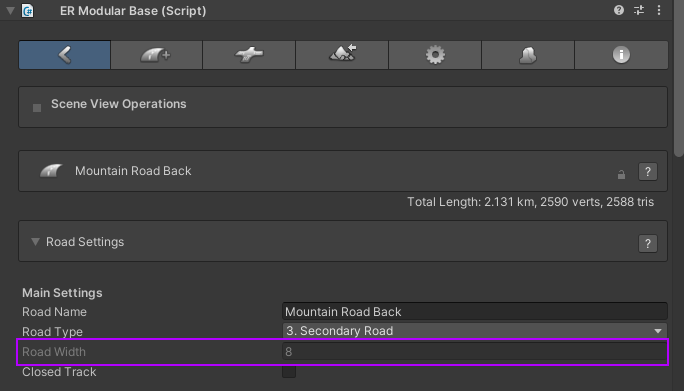Toggle the lock icon on the road header
The image size is (684, 391).
pos(621,175)
